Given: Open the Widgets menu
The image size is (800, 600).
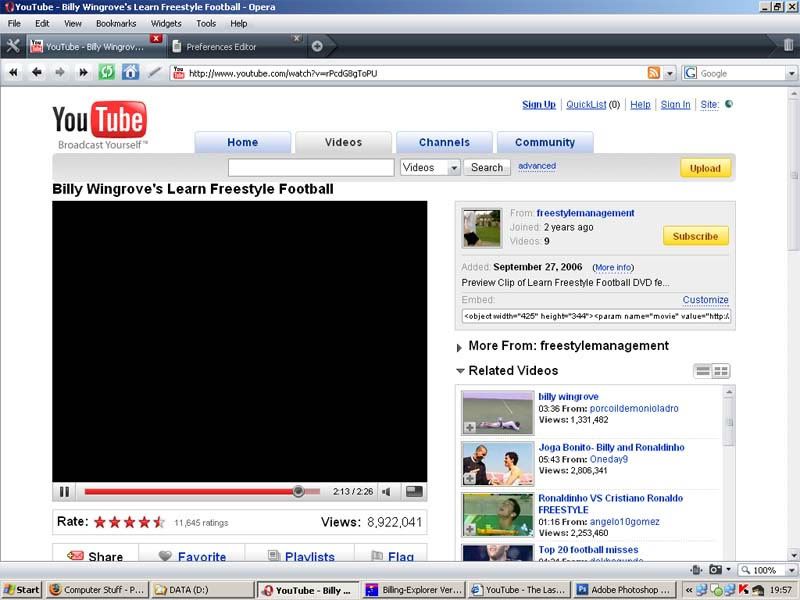Looking at the screenshot, I should [166, 23].
